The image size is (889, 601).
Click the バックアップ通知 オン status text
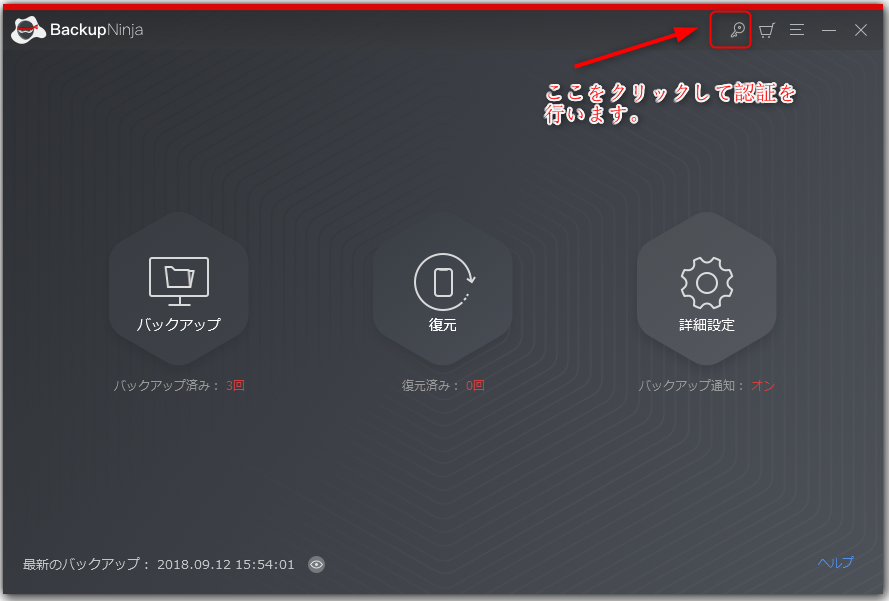tap(706, 386)
